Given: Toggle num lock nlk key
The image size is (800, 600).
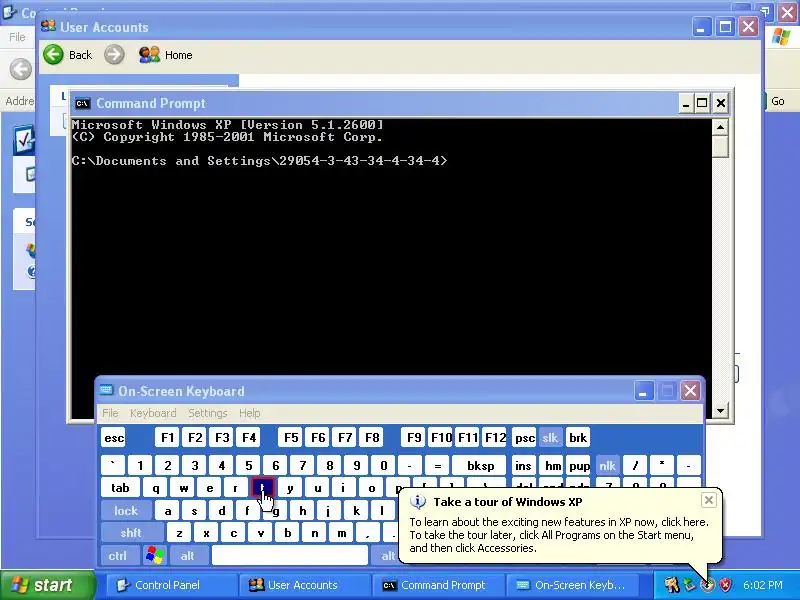Looking at the screenshot, I should click(607, 465).
